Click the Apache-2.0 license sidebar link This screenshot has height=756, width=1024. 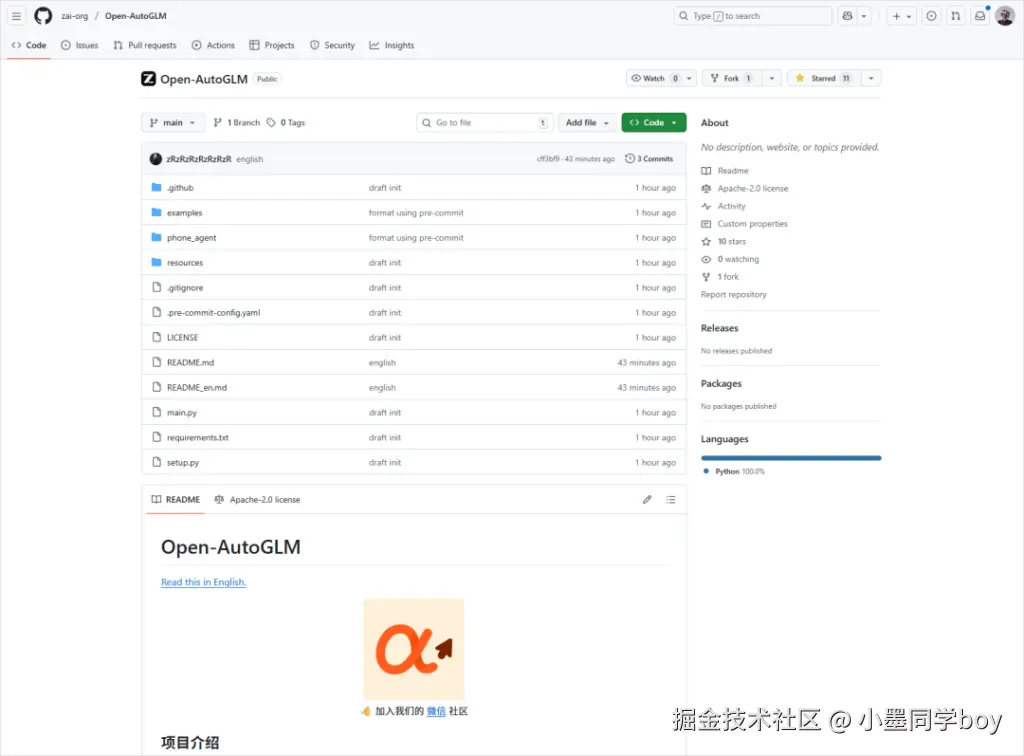point(752,188)
